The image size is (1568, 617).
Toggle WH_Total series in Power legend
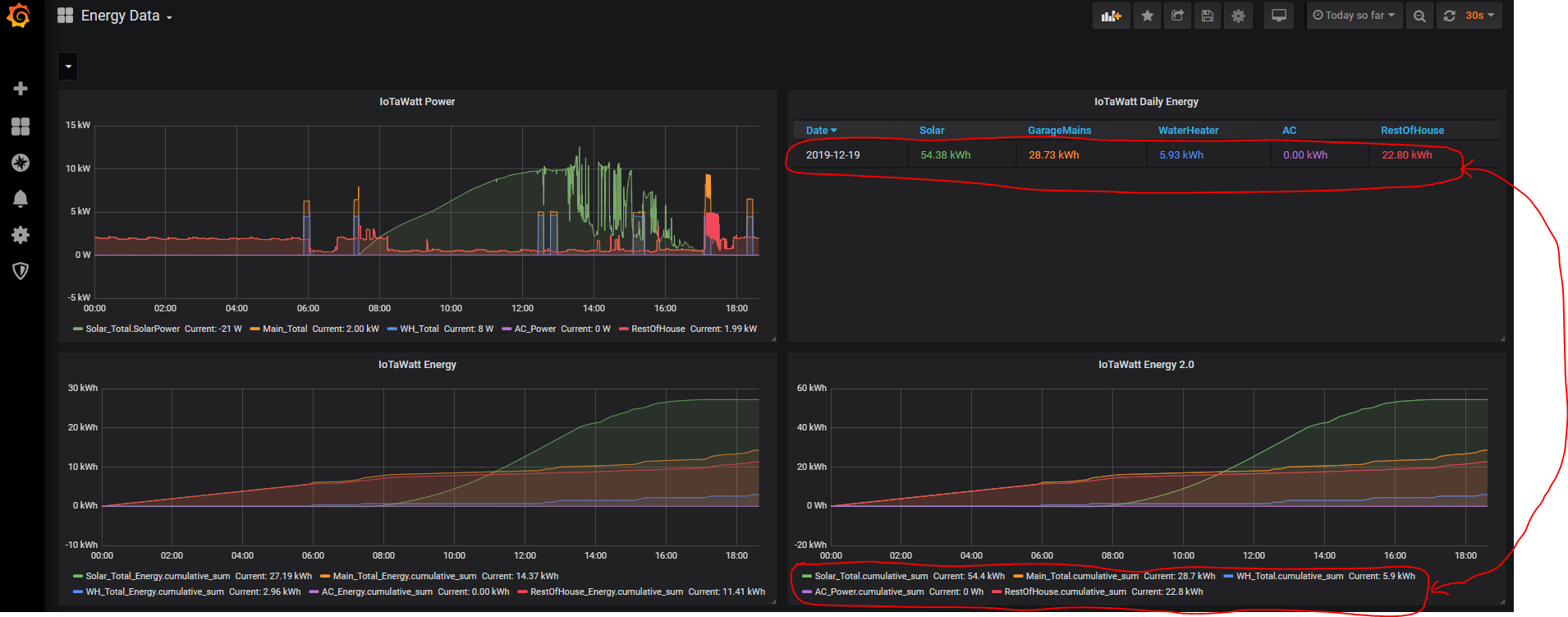click(x=420, y=329)
